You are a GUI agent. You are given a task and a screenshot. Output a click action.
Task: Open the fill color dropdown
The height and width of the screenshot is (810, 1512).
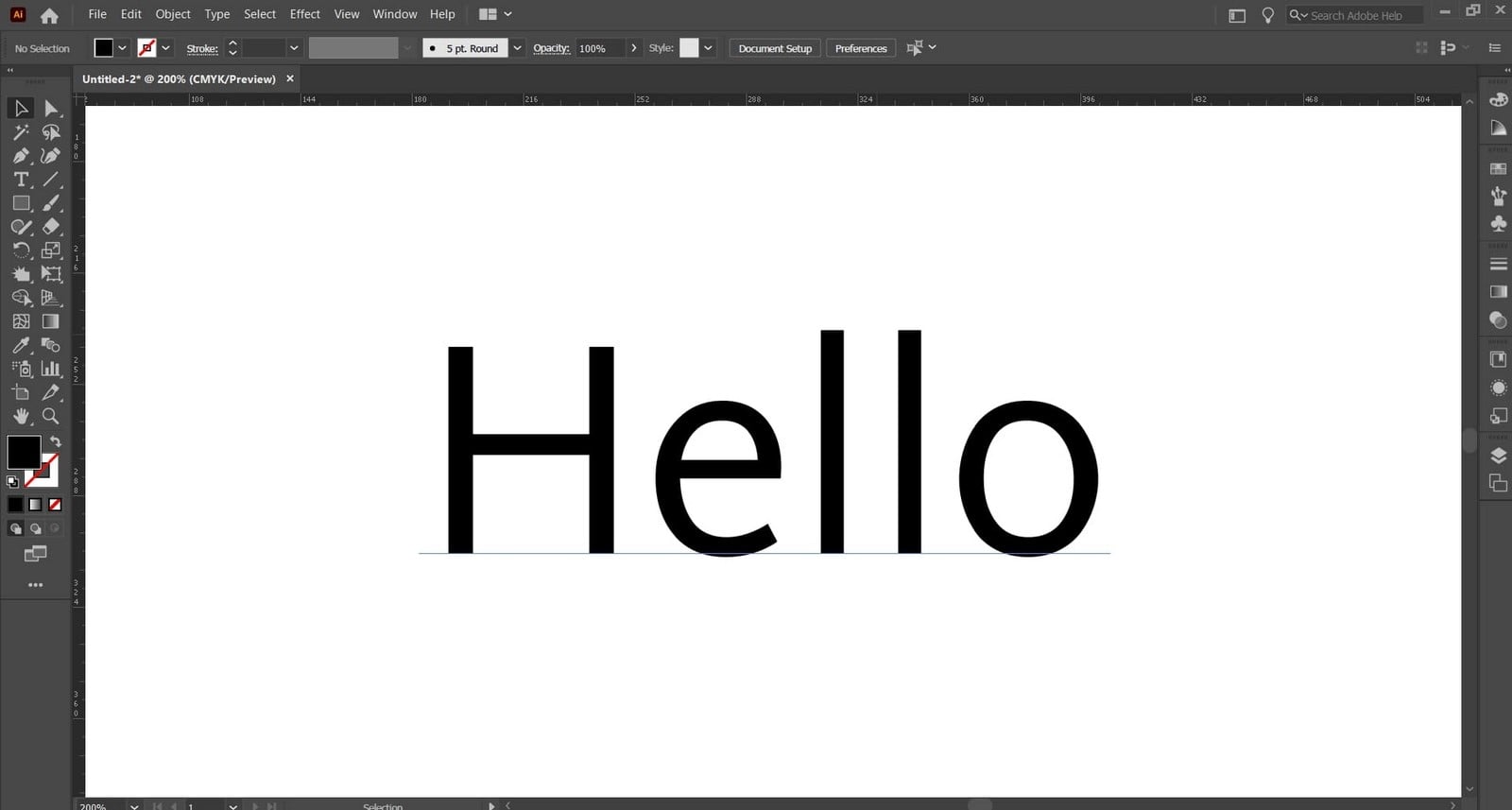[122, 48]
